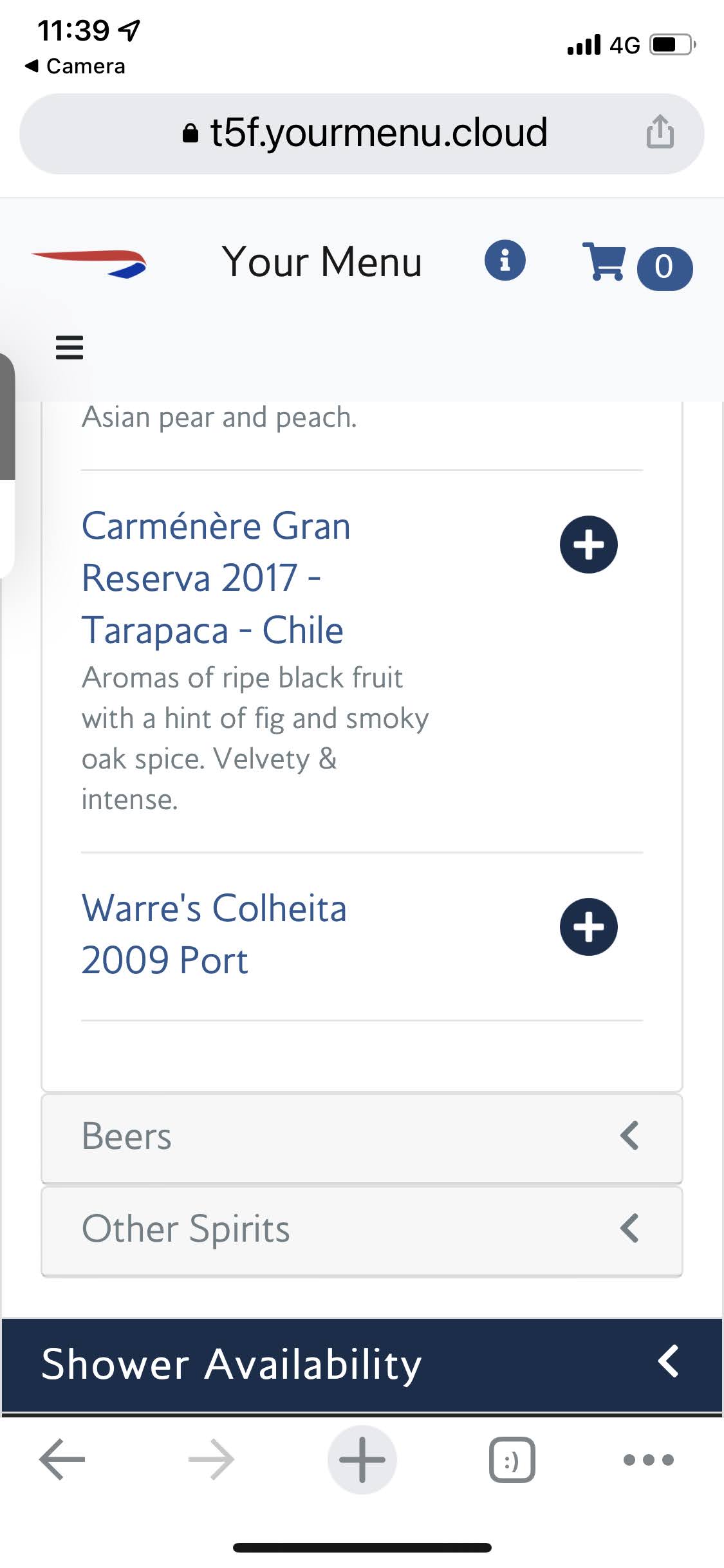Open browser three-dot more menu
Screen dimensions: 724x1568
pos(648,1459)
